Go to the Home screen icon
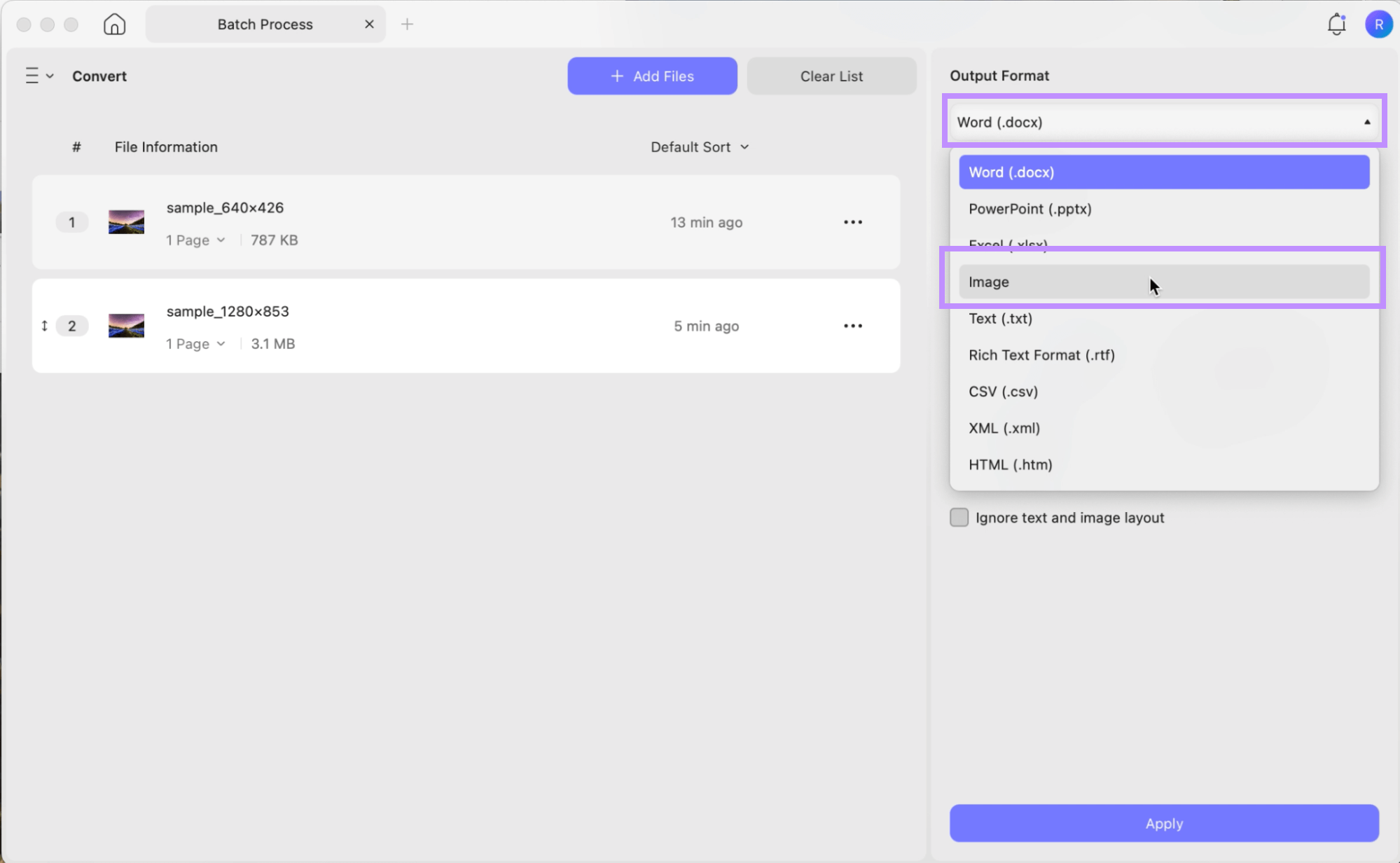The height and width of the screenshot is (863, 1400). (114, 25)
